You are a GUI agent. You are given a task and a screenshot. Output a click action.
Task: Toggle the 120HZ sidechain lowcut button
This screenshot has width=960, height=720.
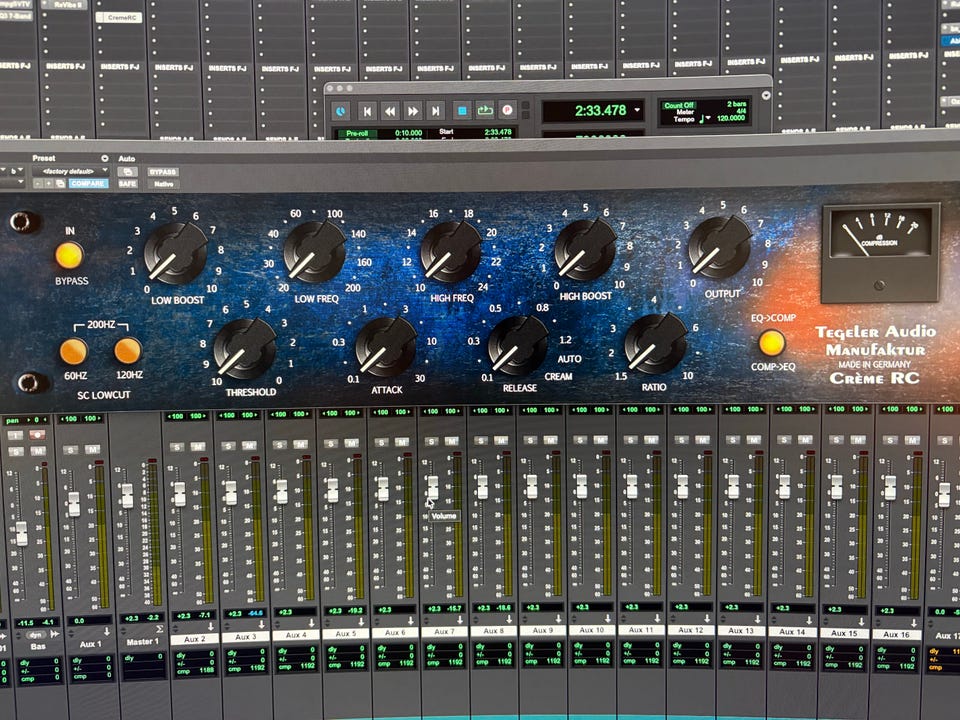[128, 351]
